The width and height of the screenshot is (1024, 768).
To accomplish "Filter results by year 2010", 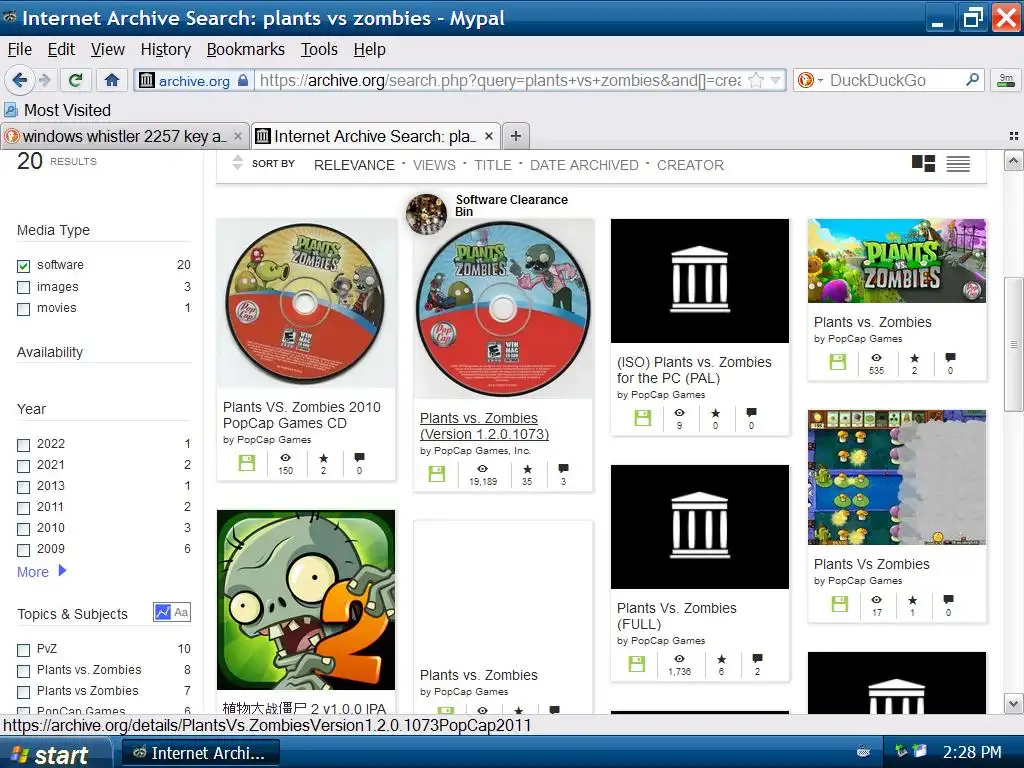I will [24, 528].
